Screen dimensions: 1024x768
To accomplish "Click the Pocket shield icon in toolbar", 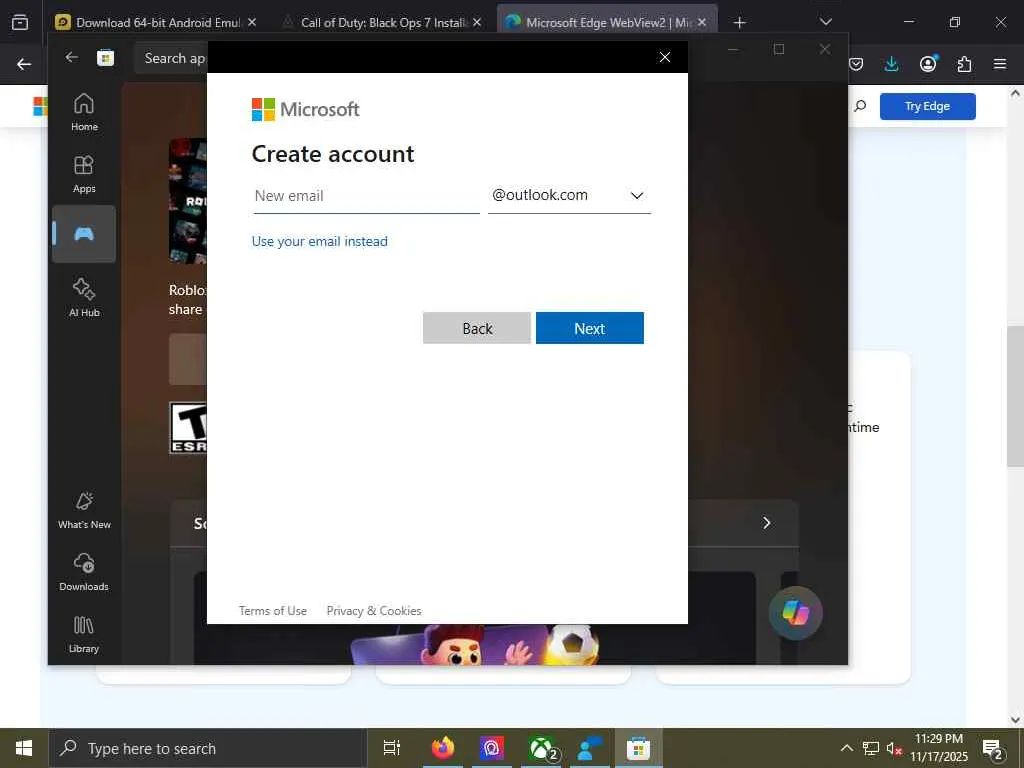I will click(856, 64).
